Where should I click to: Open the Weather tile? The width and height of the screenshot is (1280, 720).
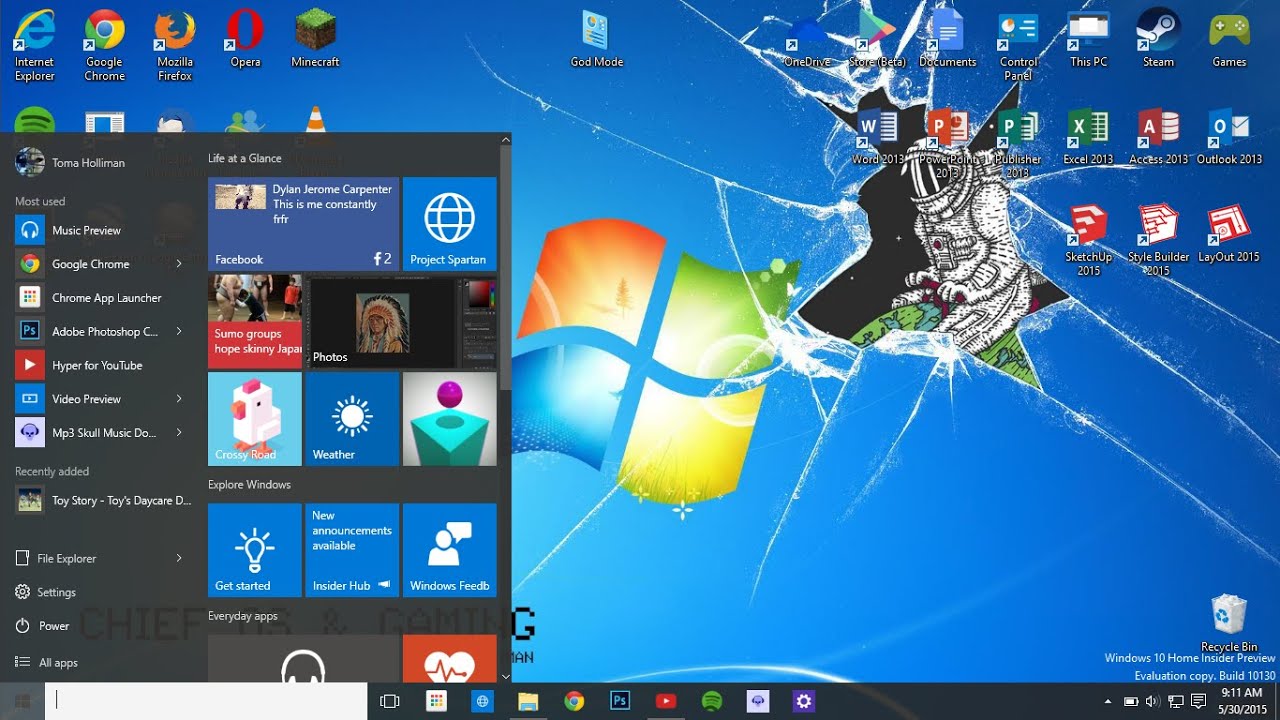point(352,419)
